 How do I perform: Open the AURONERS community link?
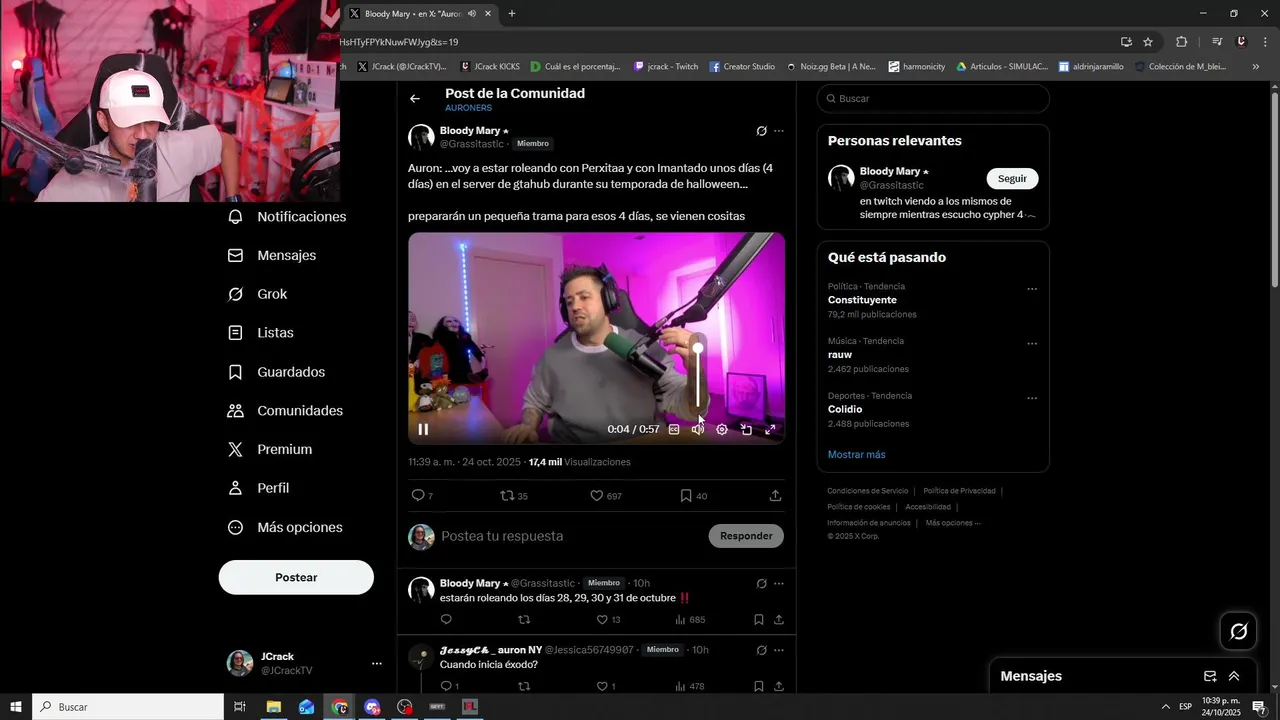coord(468,108)
